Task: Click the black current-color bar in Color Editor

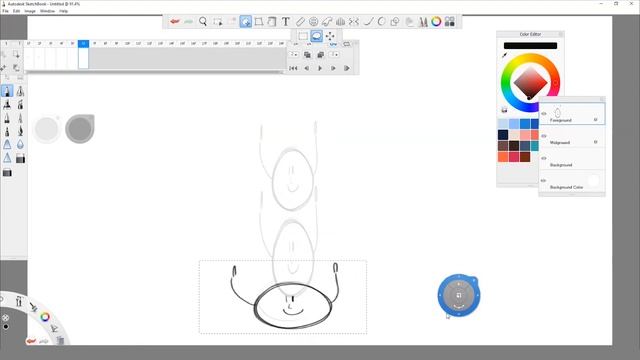Action: click(530, 46)
